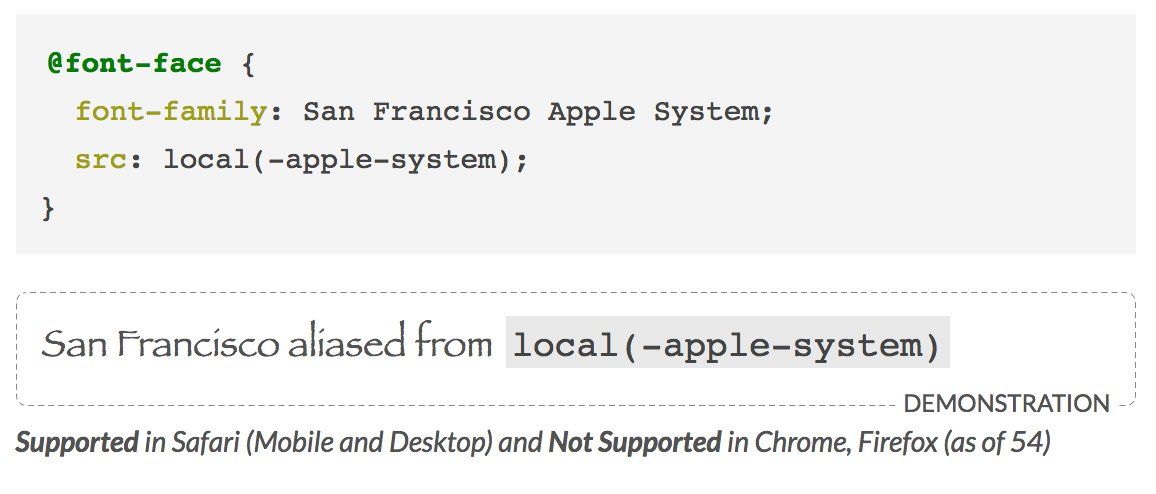Click the bold Not Supported text
The height and width of the screenshot is (494, 1156).
pyautogui.click(x=635, y=443)
